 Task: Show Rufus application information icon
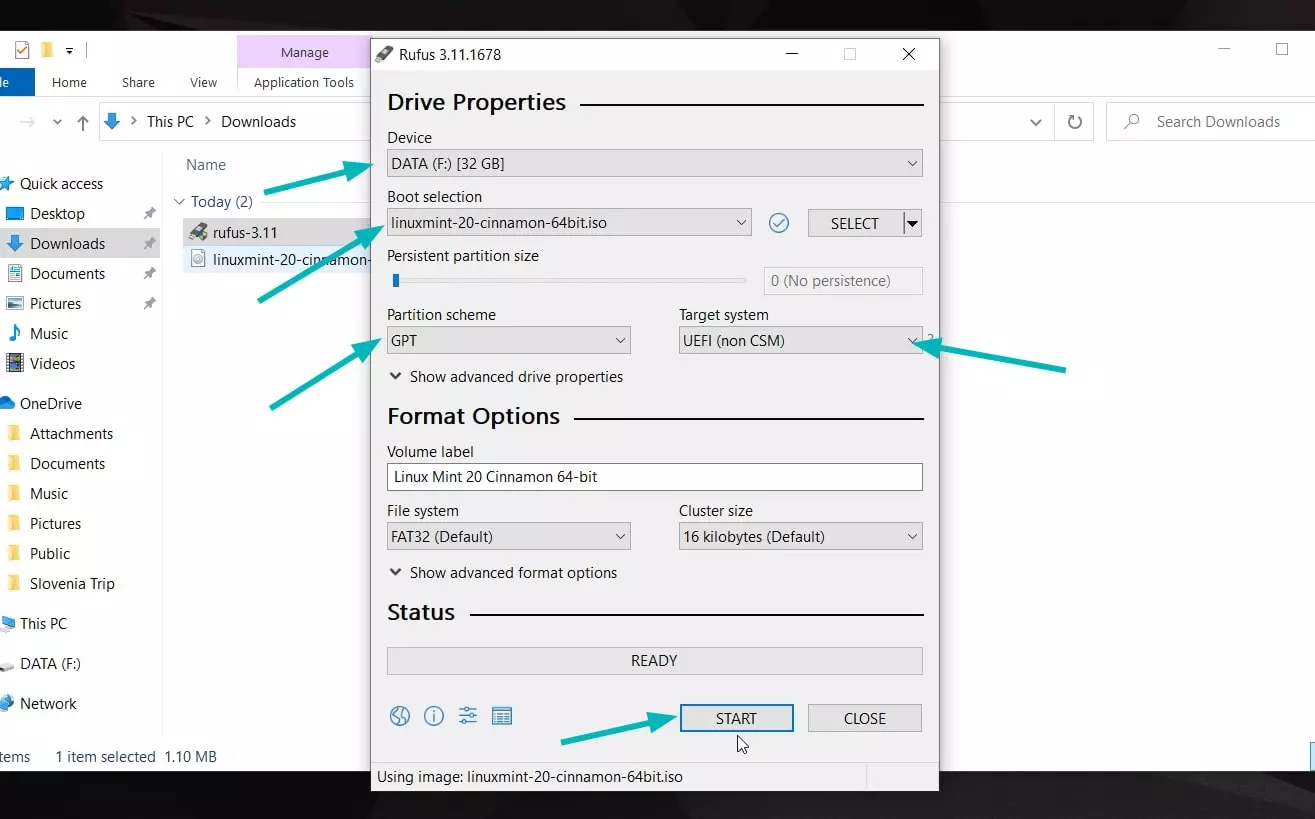click(x=434, y=716)
